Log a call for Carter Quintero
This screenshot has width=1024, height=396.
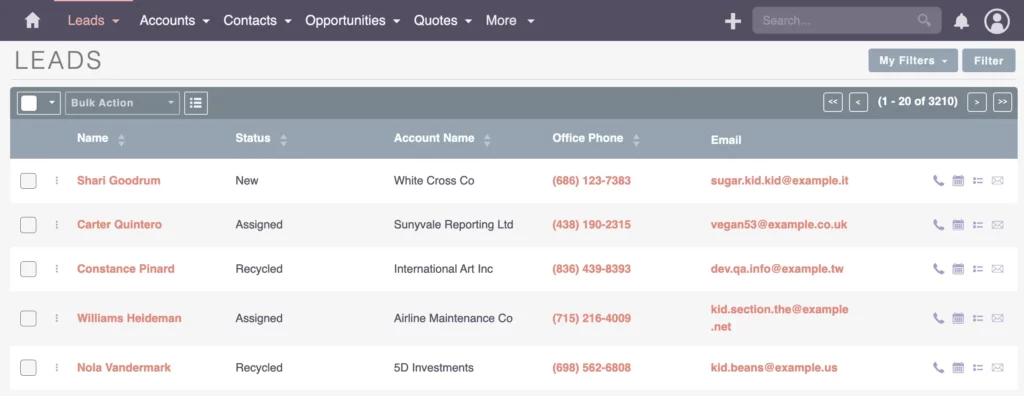[938, 225]
